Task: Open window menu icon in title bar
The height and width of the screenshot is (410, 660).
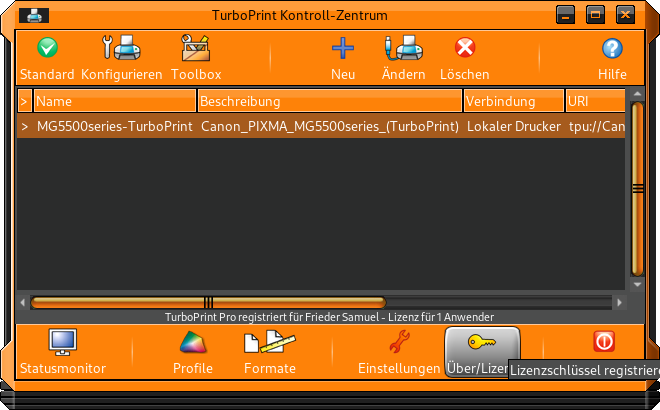Action: tap(34, 15)
